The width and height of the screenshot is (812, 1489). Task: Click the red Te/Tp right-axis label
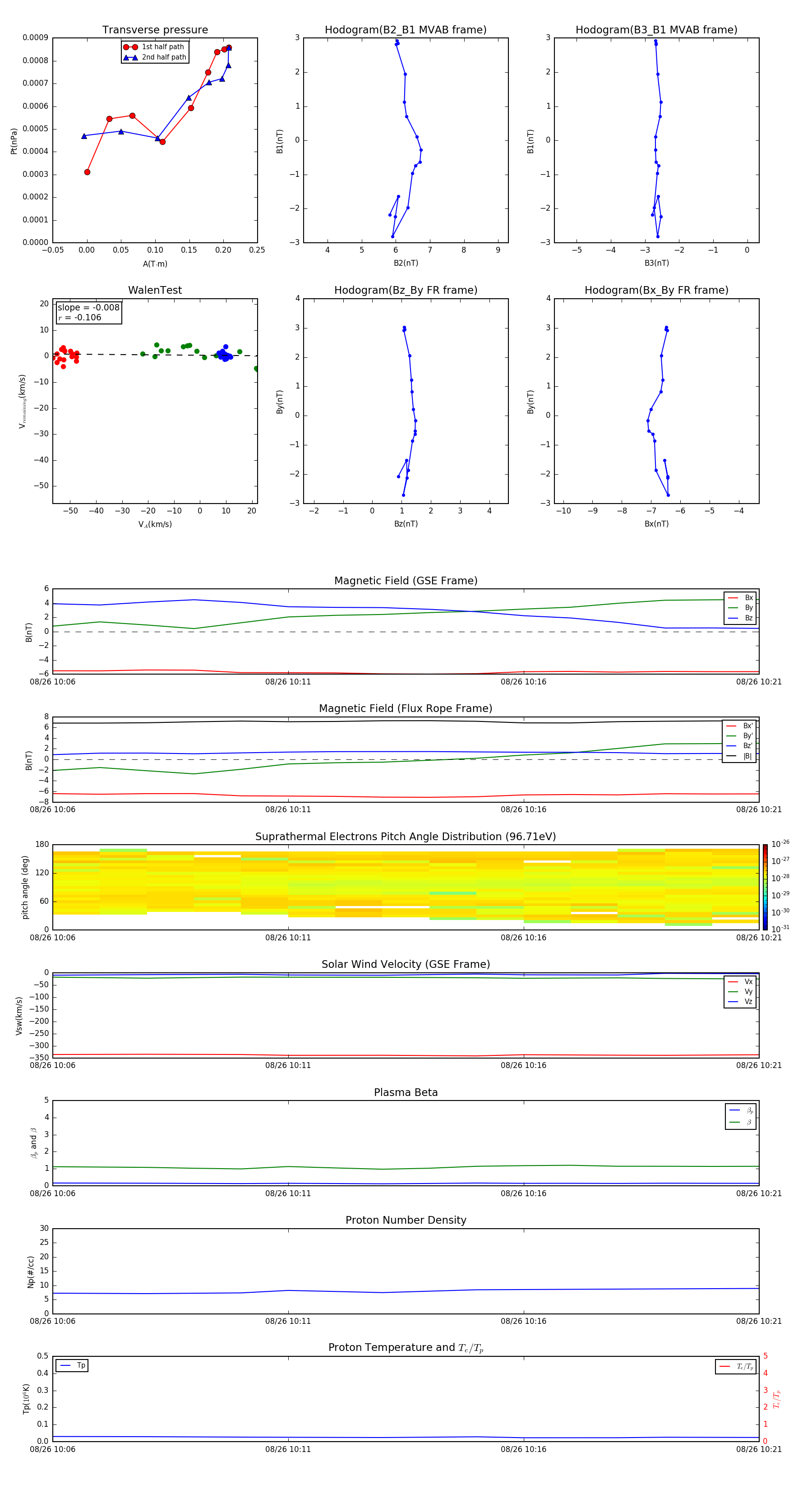click(777, 1399)
